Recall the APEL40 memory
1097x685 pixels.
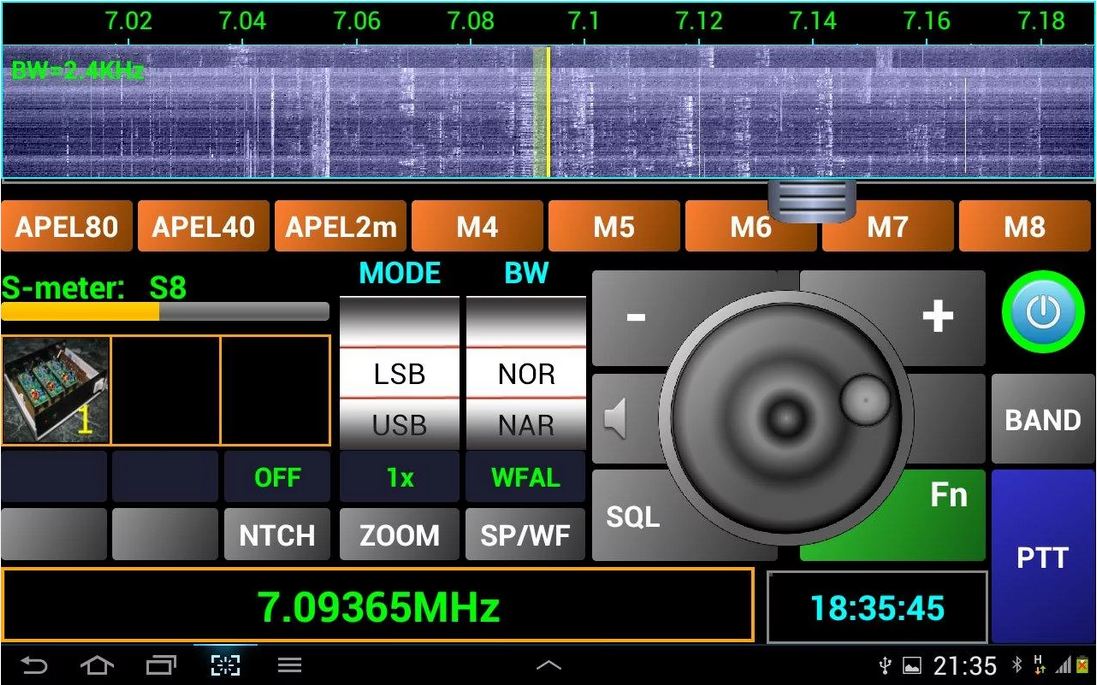pos(204,226)
